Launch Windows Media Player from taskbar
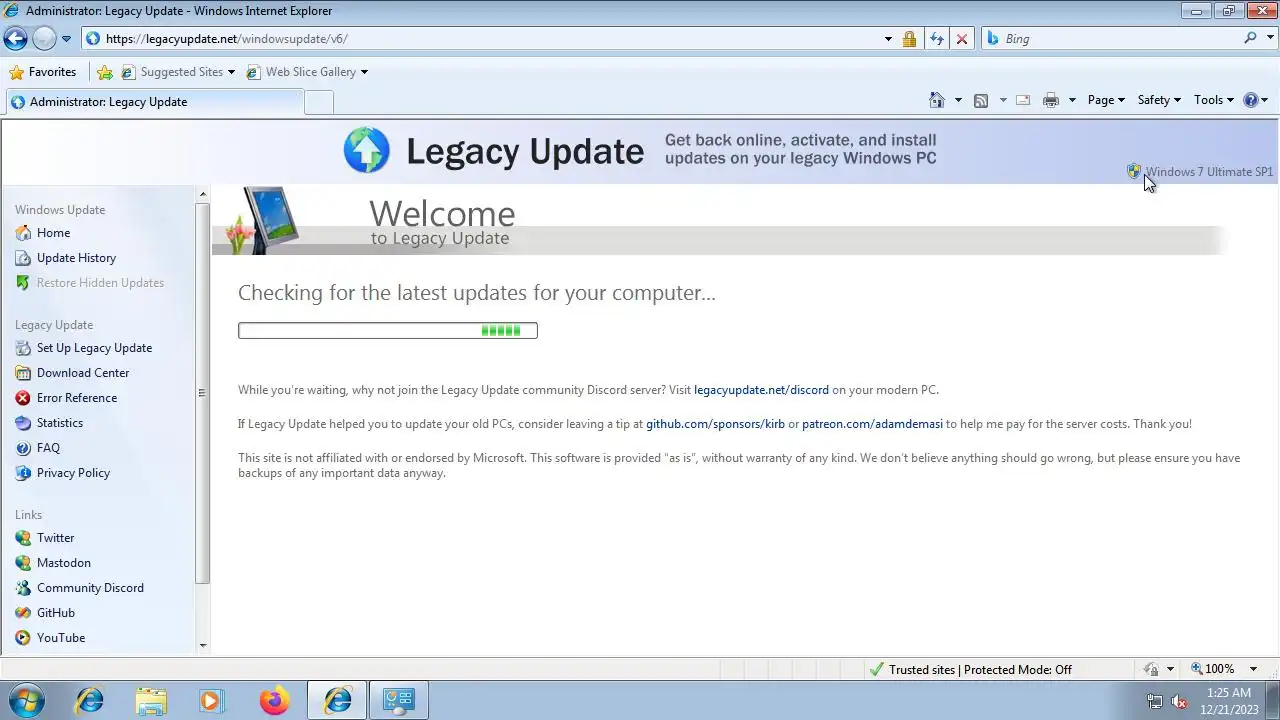This screenshot has height=720, width=1280. tap(211, 701)
